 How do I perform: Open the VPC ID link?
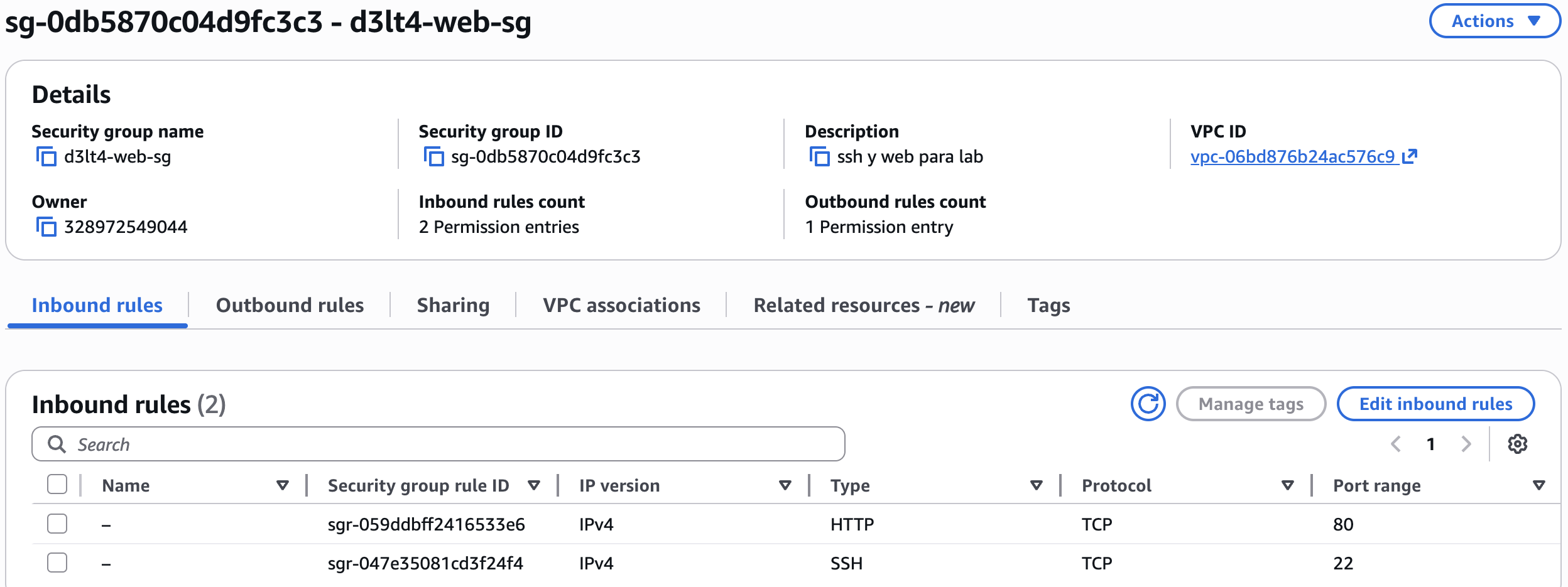(1293, 156)
